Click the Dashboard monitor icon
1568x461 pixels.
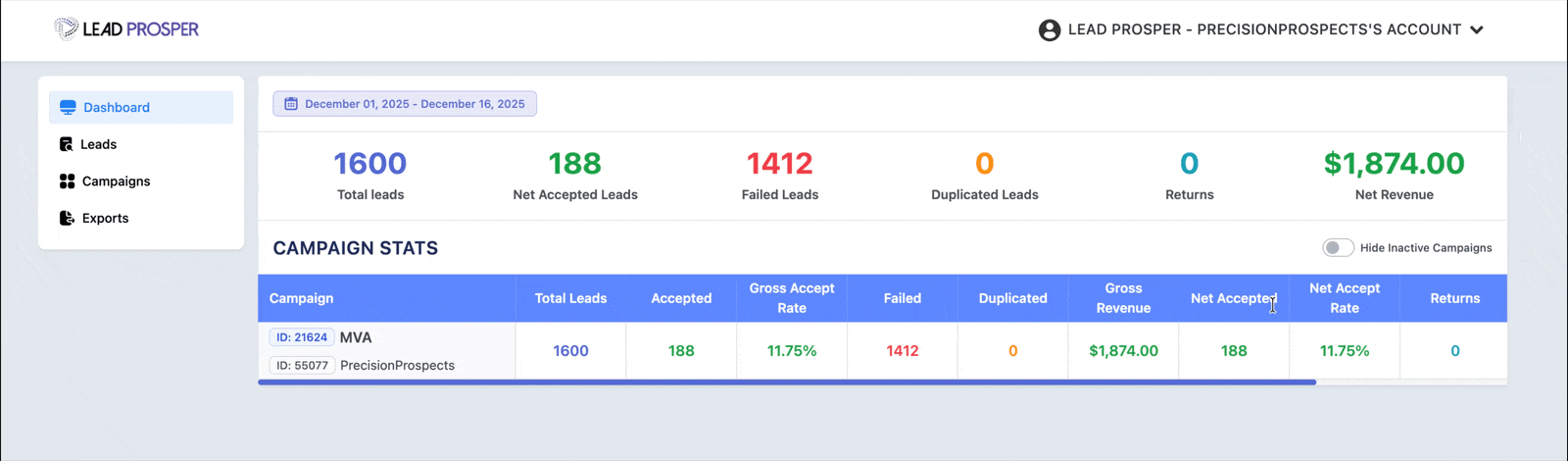(68, 107)
